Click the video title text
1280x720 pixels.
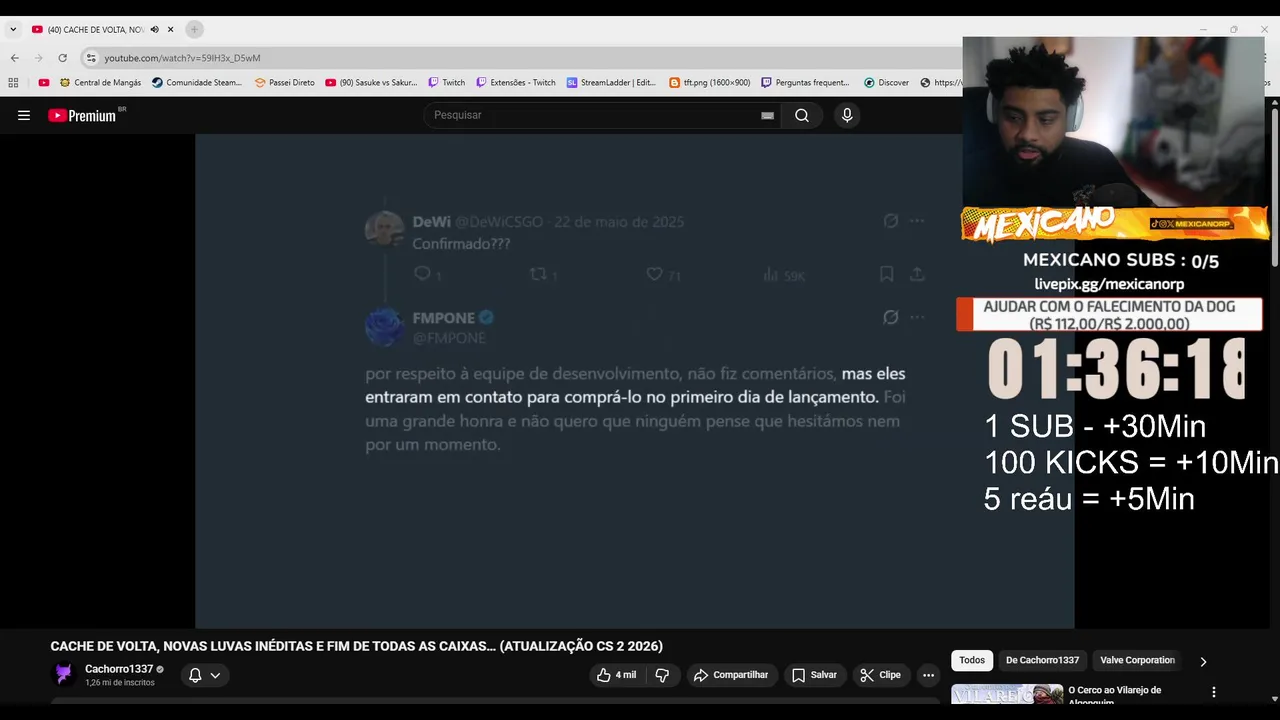pos(357,646)
